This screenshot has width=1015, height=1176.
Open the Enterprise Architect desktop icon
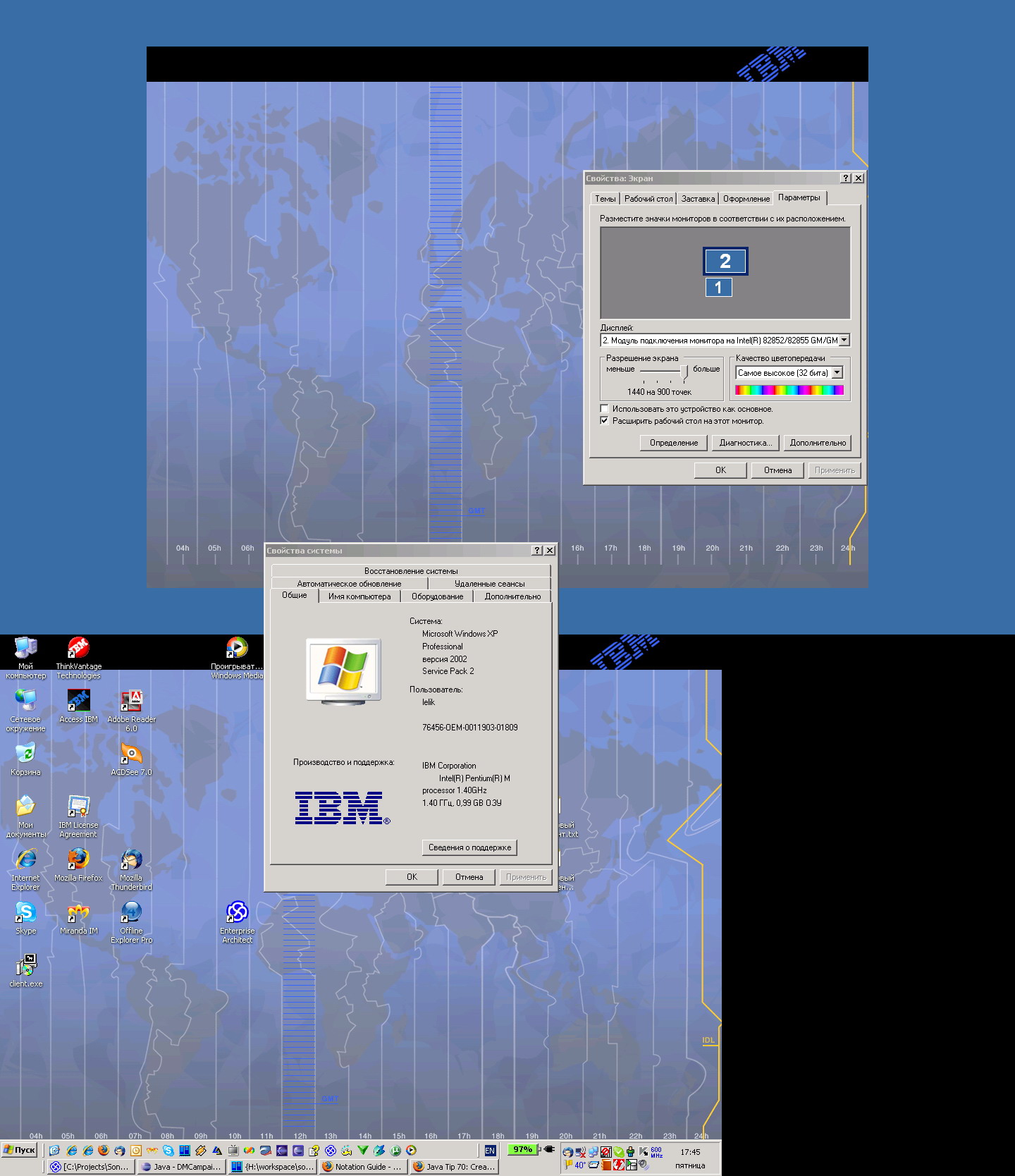tap(237, 913)
